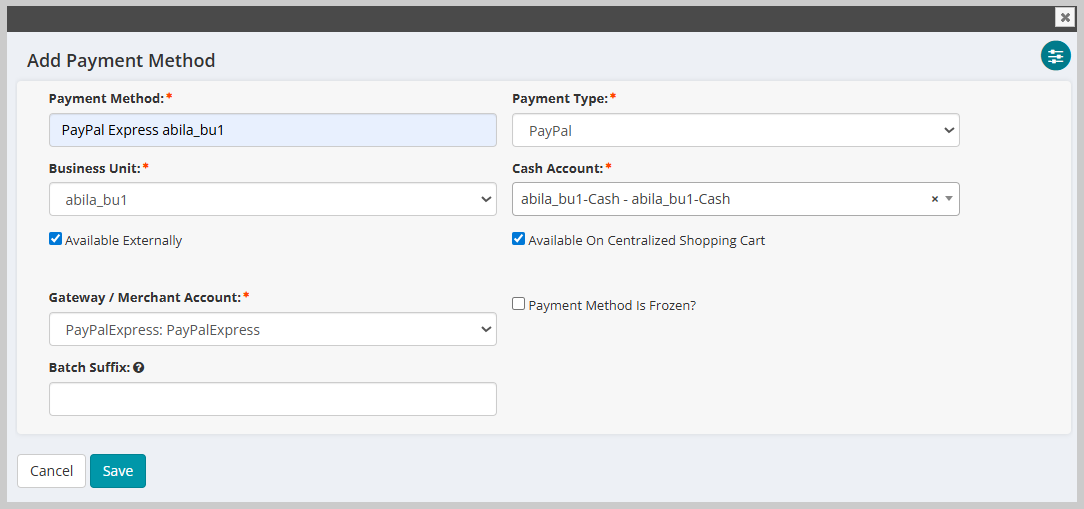This screenshot has height=509, width=1084.
Task: Click the Add Payment Method heading
Action: point(121,60)
